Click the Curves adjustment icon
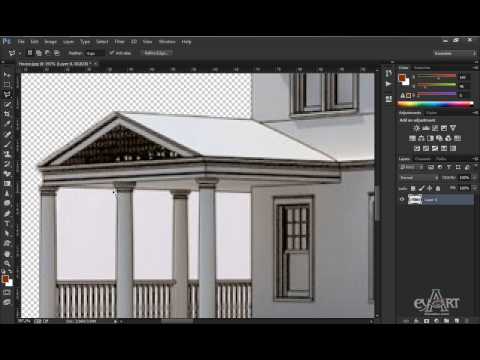The image size is (480, 360). pos(435,128)
